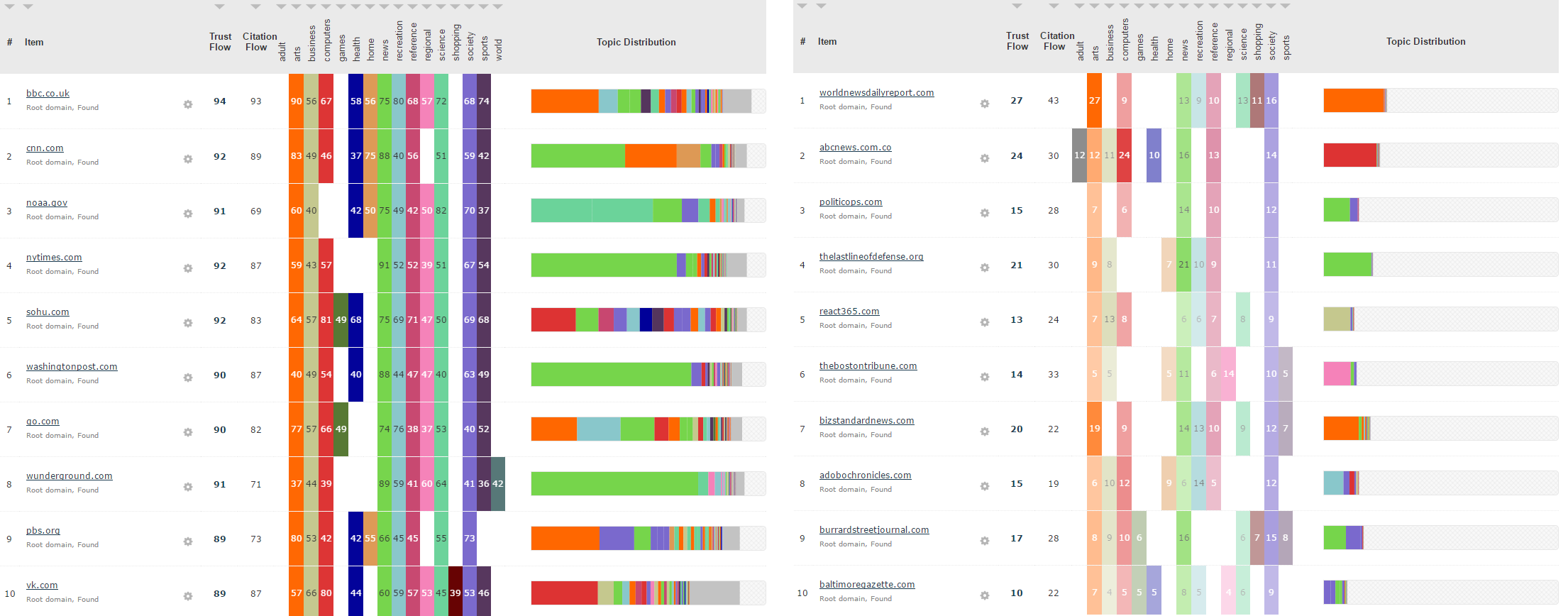Open thelastlineofdefense.org link

pyautogui.click(x=871, y=257)
